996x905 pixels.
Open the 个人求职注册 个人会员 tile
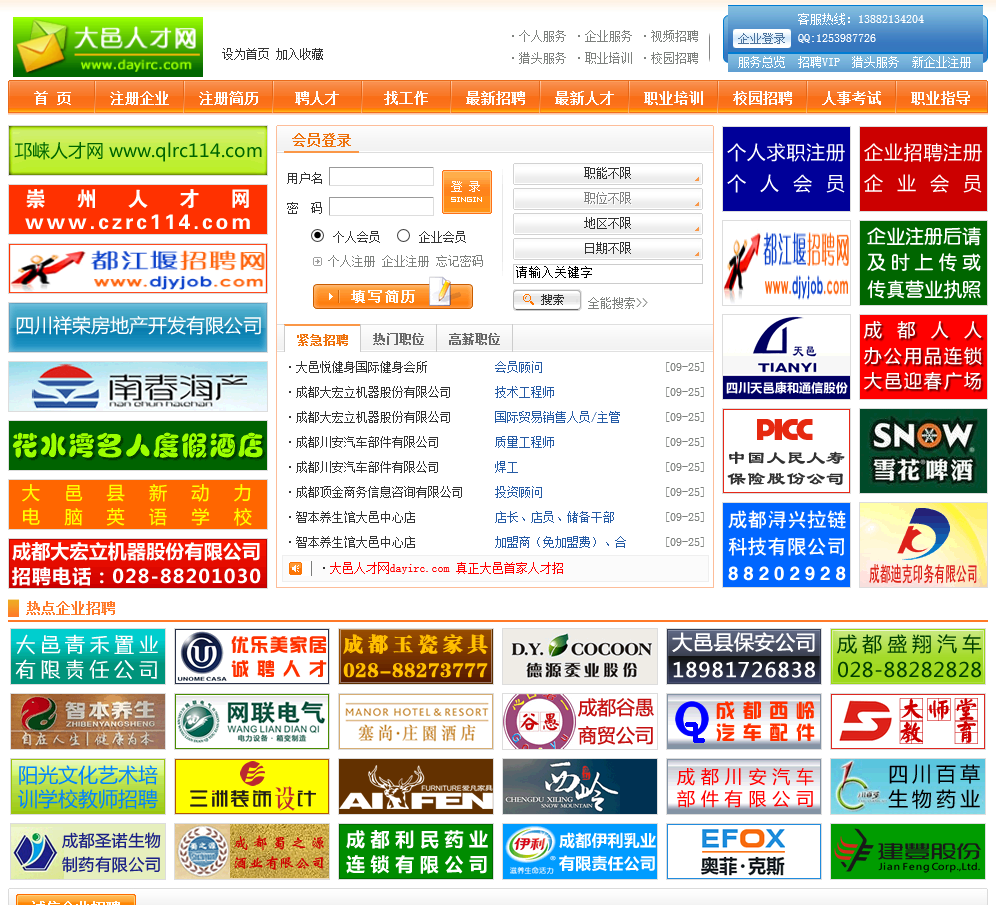coord(786,169)
